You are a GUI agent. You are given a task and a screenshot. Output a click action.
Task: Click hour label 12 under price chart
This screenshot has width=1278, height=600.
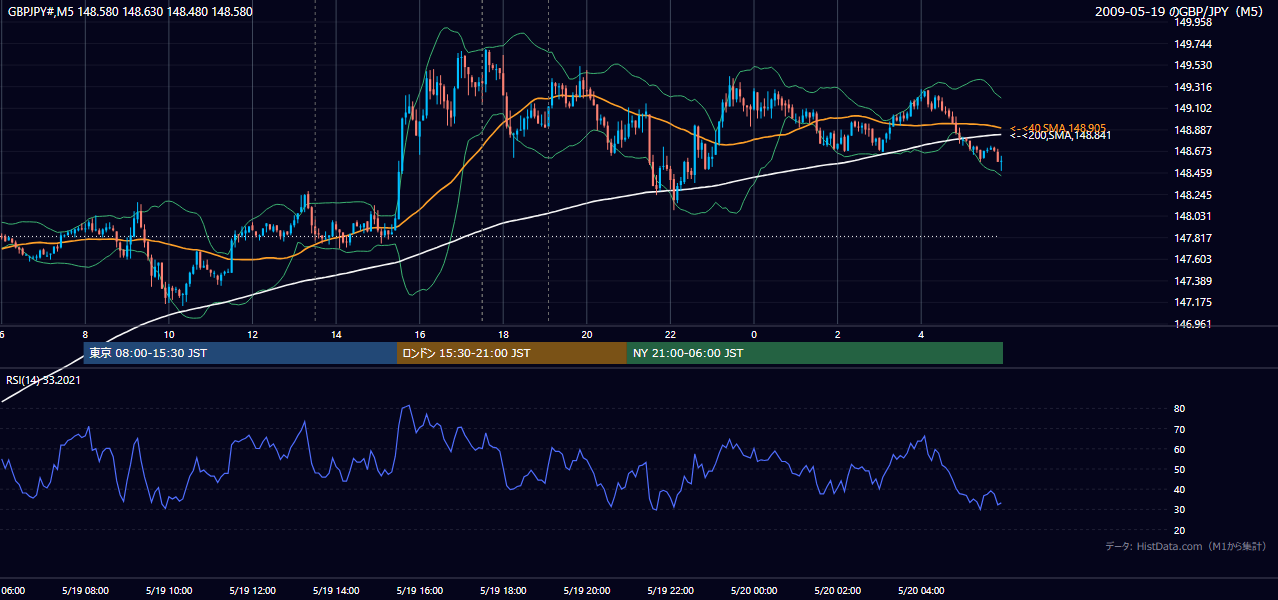coord(252,335)
